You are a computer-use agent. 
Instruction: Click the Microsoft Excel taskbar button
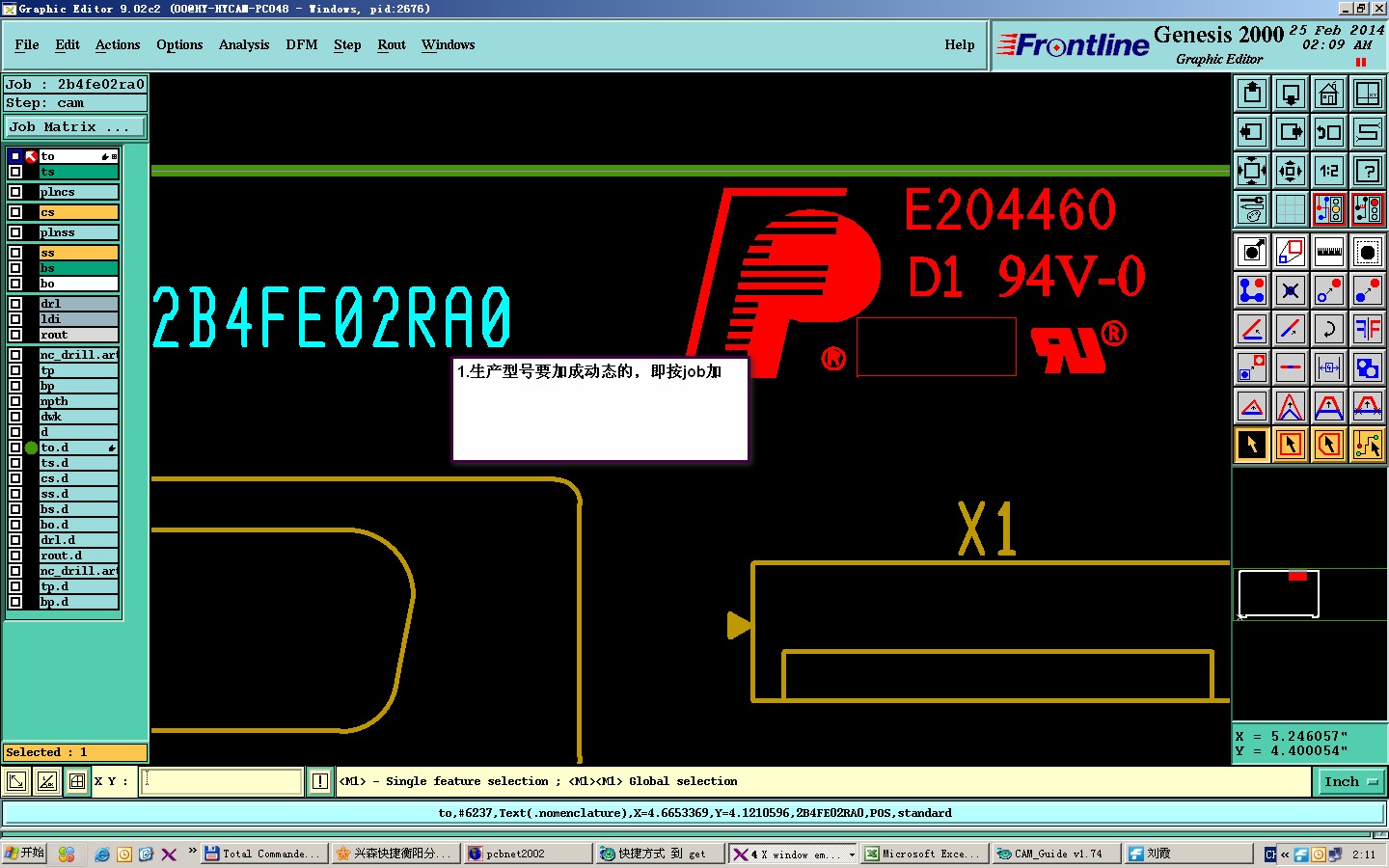pyautogui.click(x=924, y=854)
